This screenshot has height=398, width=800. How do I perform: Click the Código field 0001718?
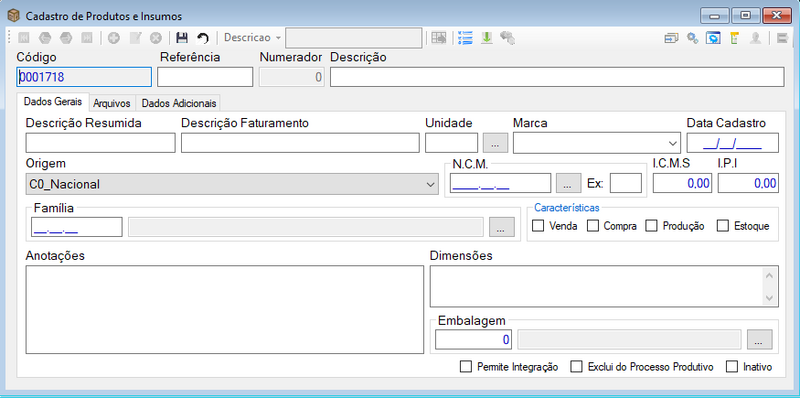pos(84,77)
